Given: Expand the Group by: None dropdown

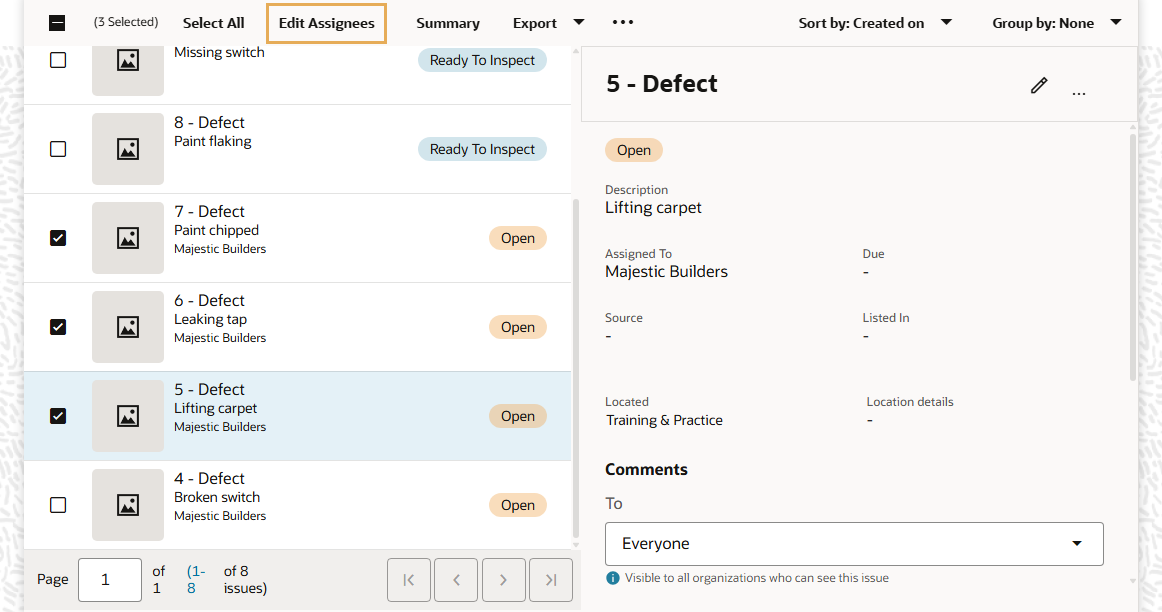Looking at the screenshot, I should 1056,23.
